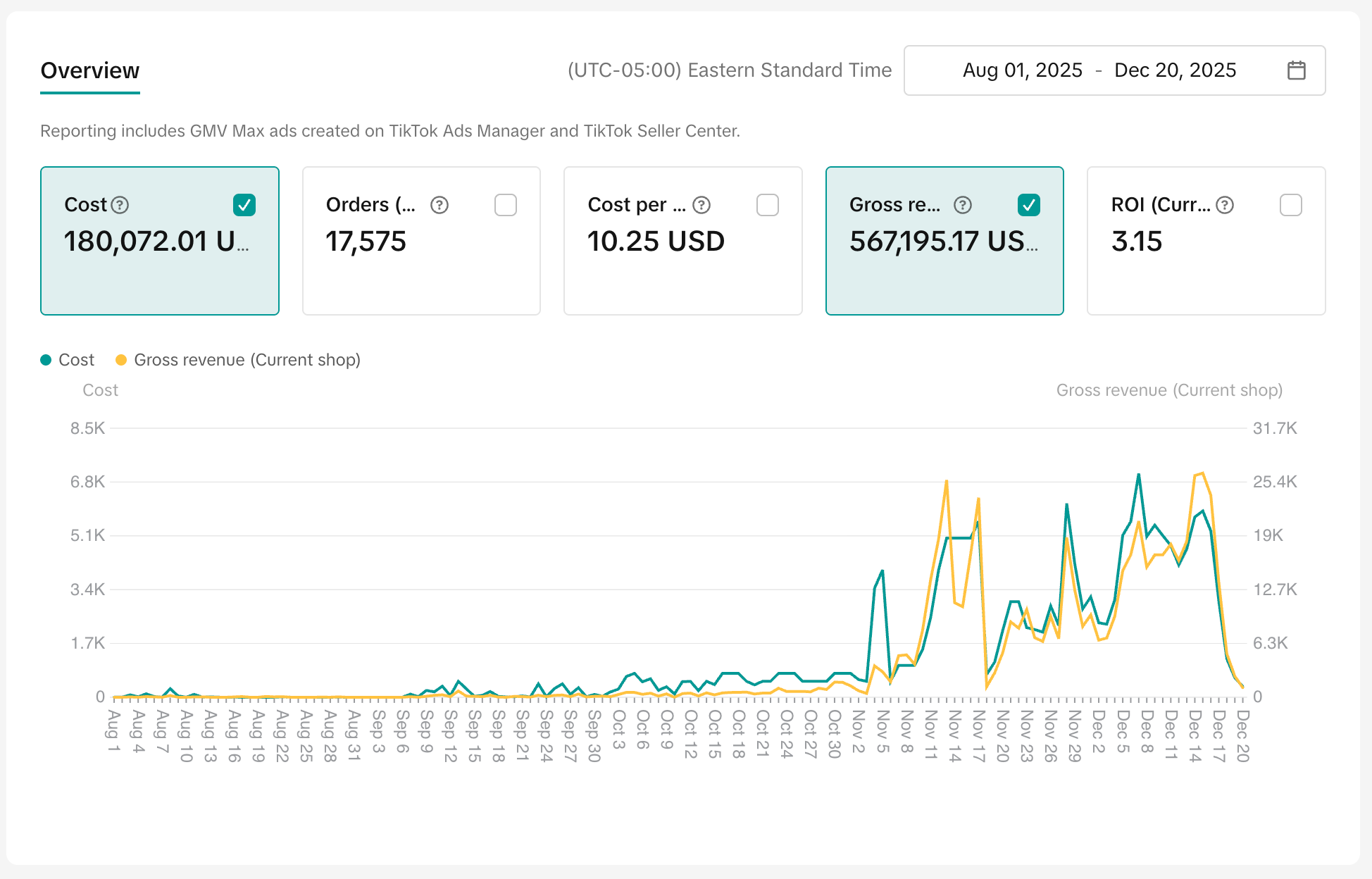Switch to the Overview tab

(90, 70)
